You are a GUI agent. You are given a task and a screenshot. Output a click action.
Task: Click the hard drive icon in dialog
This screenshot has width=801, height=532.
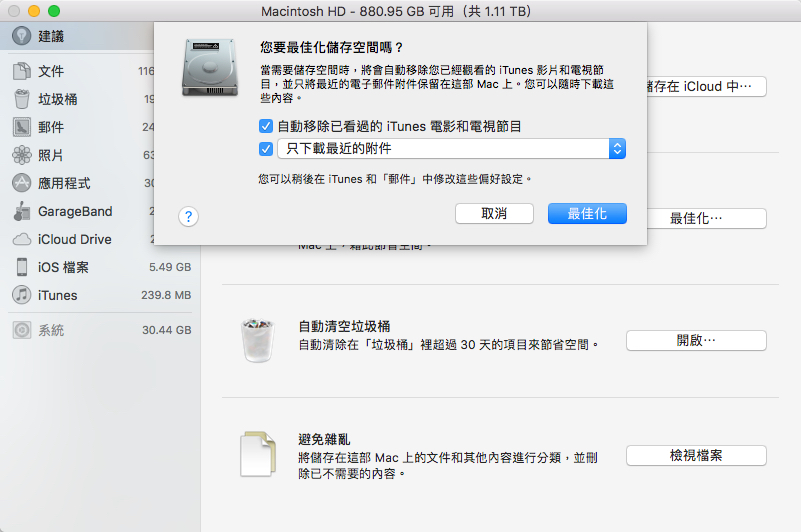(210, 67)
